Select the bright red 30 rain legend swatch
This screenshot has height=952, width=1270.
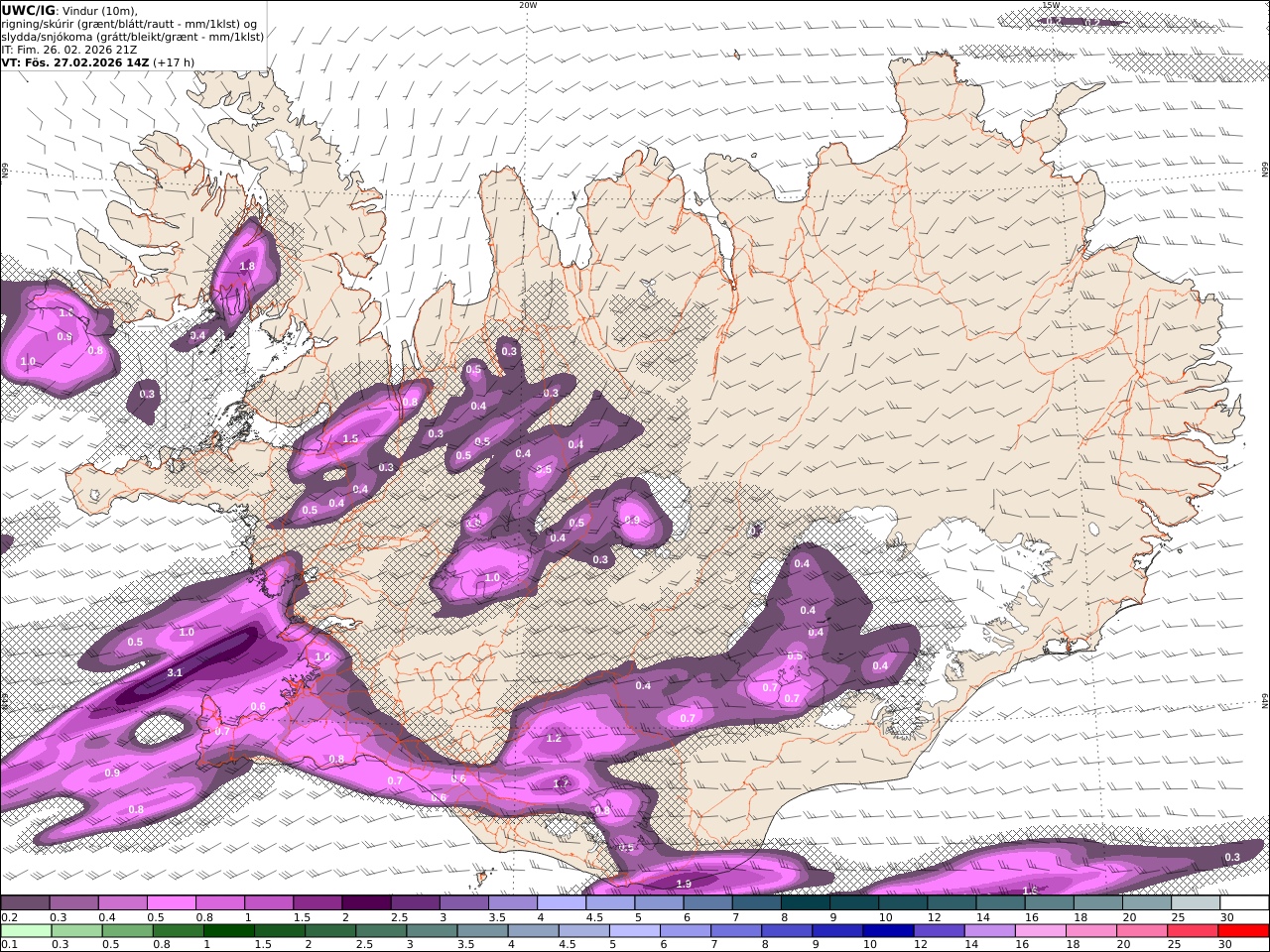point(1243,931)
